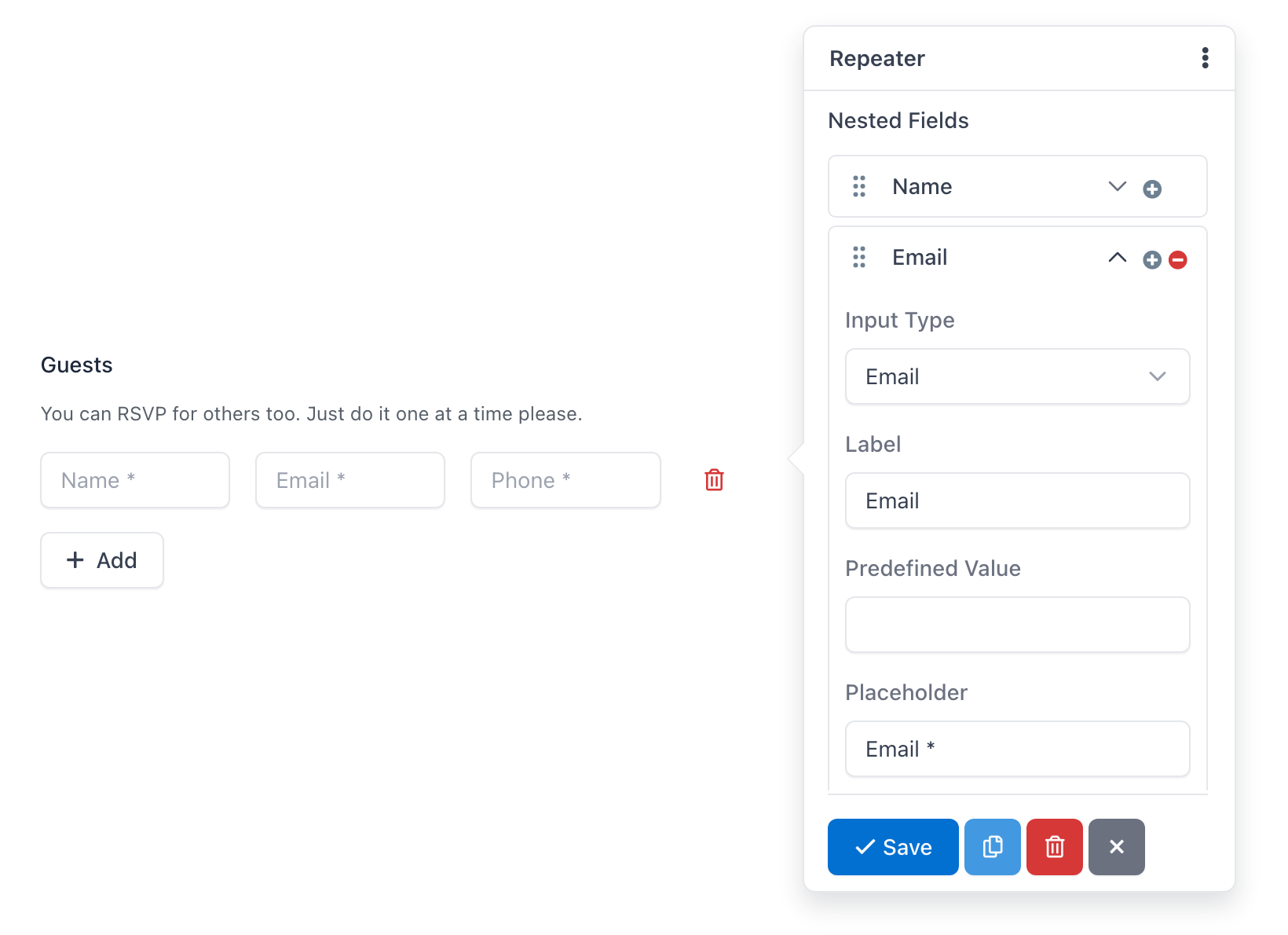Viewport: 1288px width, 935px height.
Task: Expand the Name nested field
Action: click(1118, 186)
